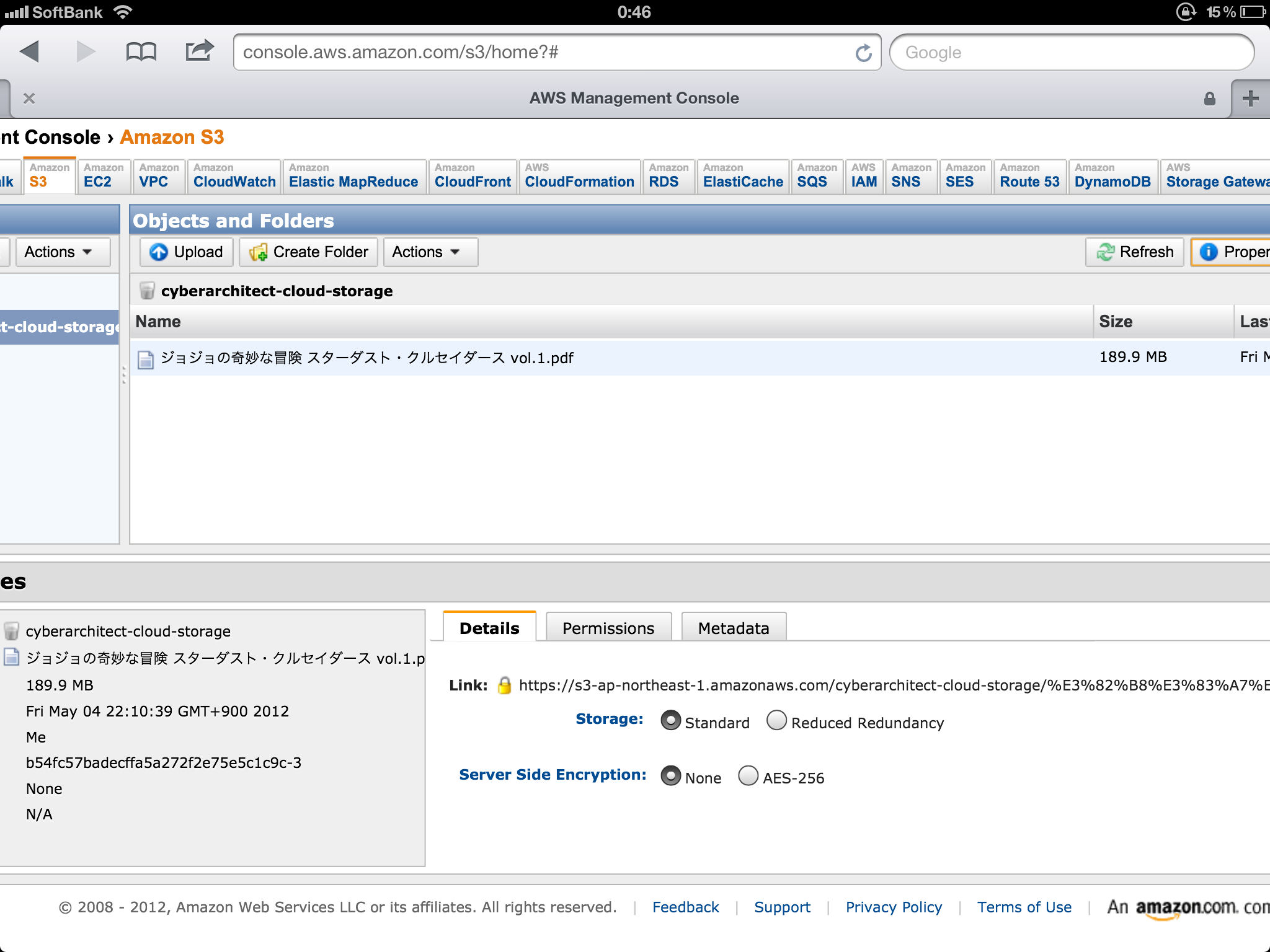Click the file icon in properties pane
Viewport: 1270px width, 952px height.
click(11, 657)
